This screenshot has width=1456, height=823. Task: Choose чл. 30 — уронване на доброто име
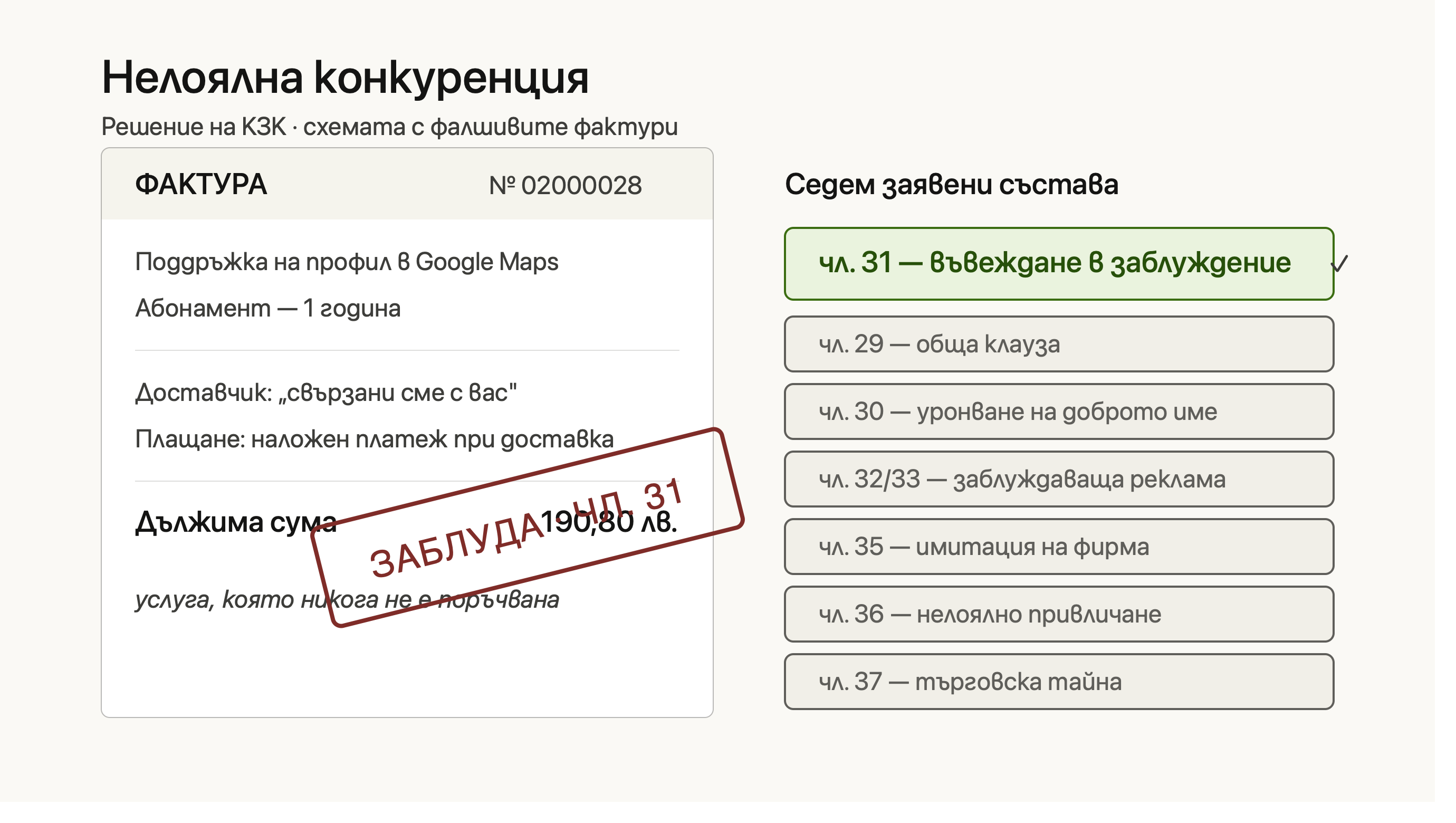click(1059, 411)
